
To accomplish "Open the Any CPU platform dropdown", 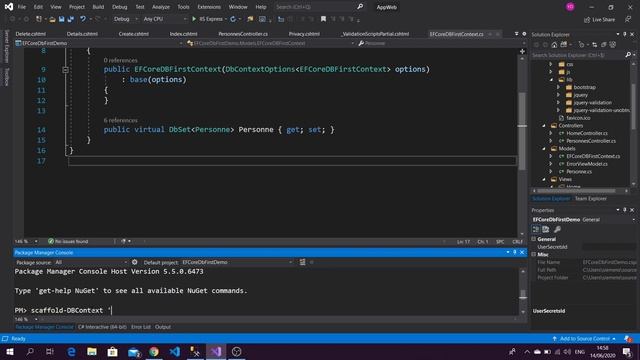I will tap(165, 19).
